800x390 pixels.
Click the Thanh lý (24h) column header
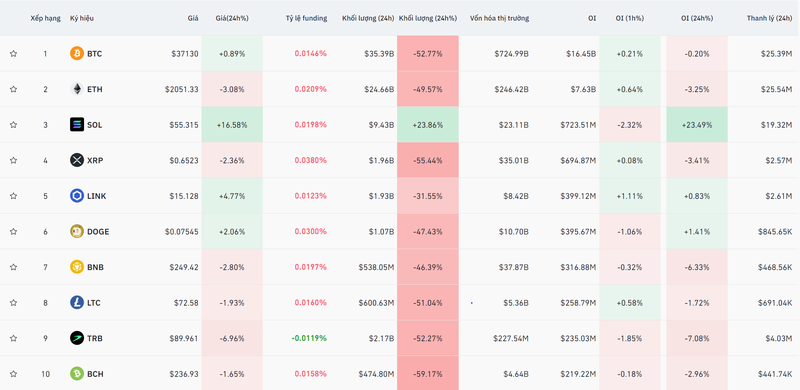[x=769, y=18]
